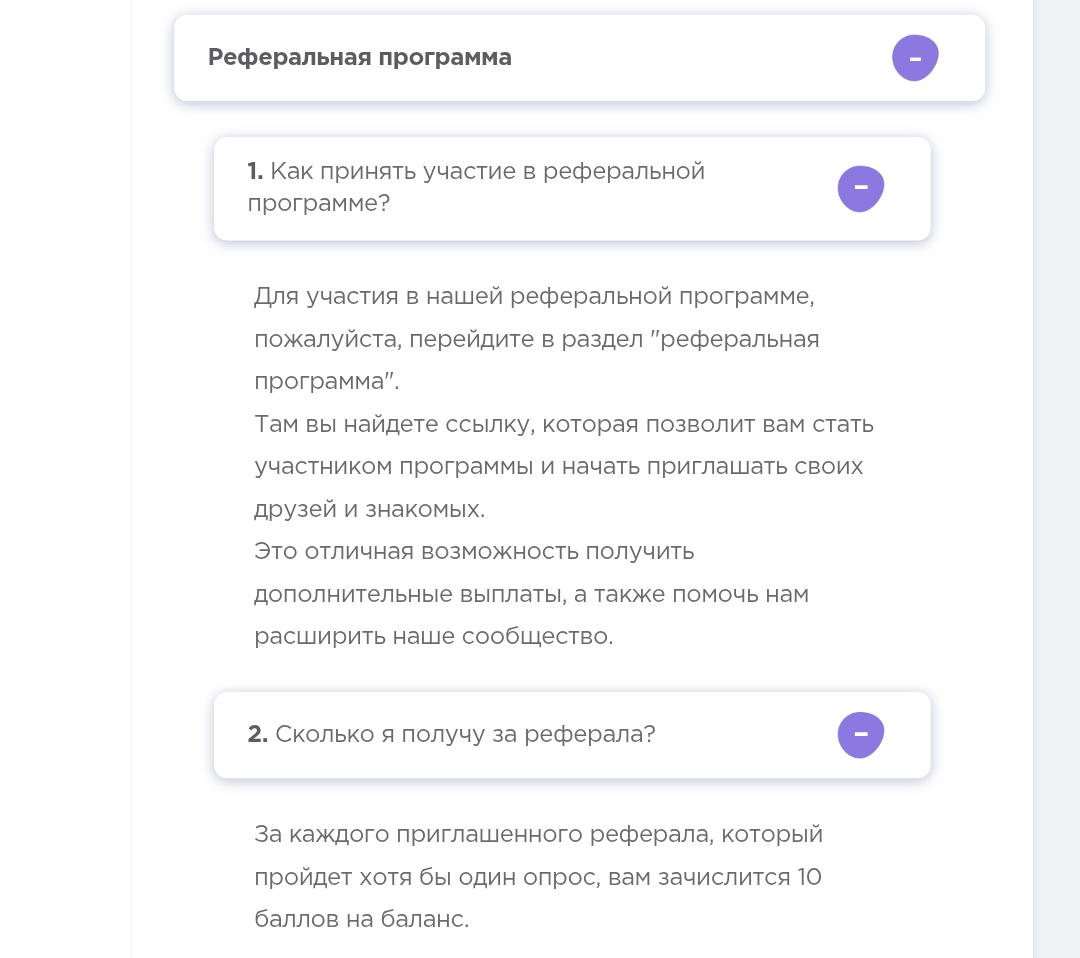Viewport: 1080px width, 958px height.
Task: Collapse the Реферальная программа section minus icon
Action: (x=915, y=58)
